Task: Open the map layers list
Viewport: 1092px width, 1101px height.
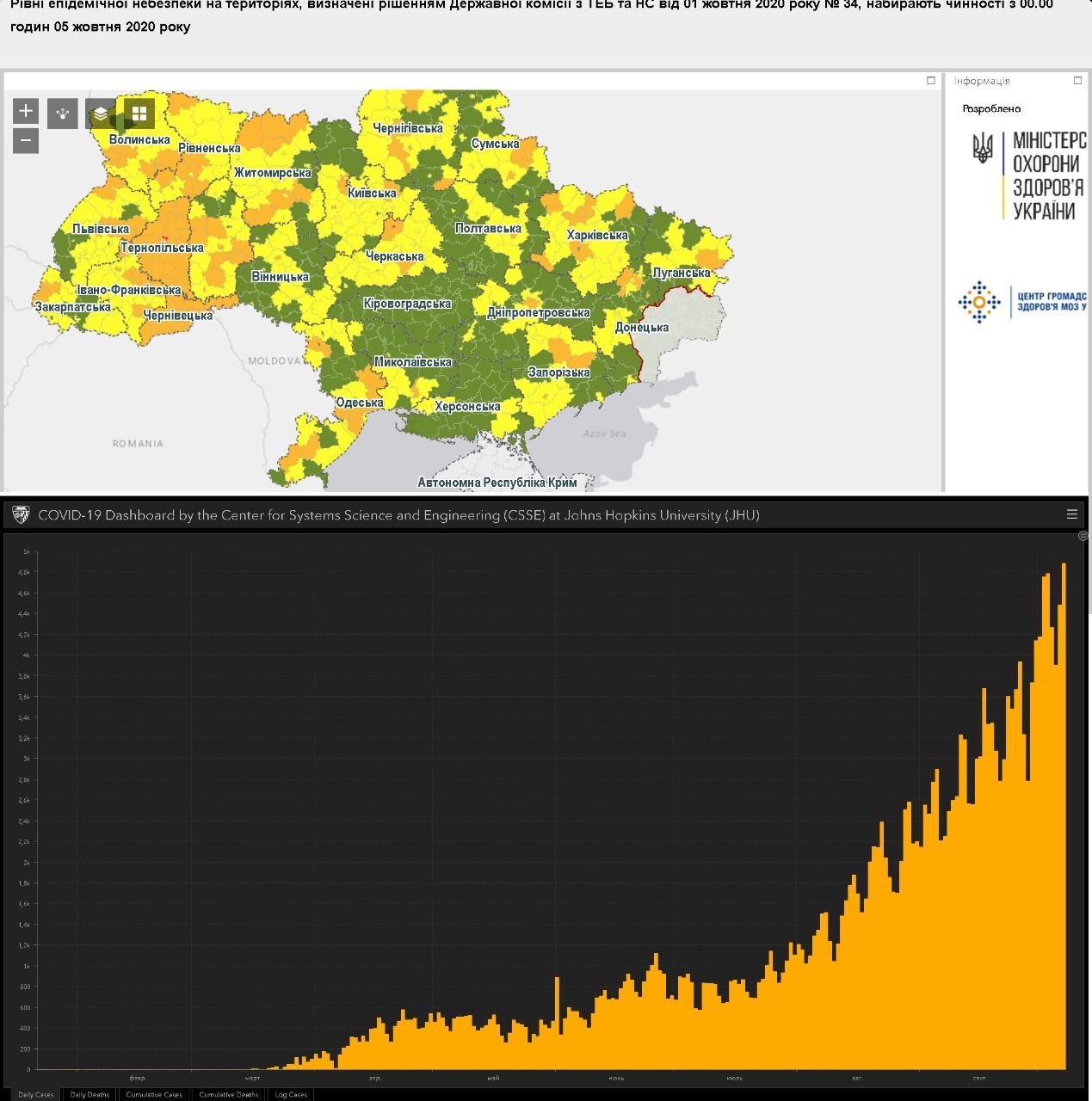Action: click(x=101, y=113)
